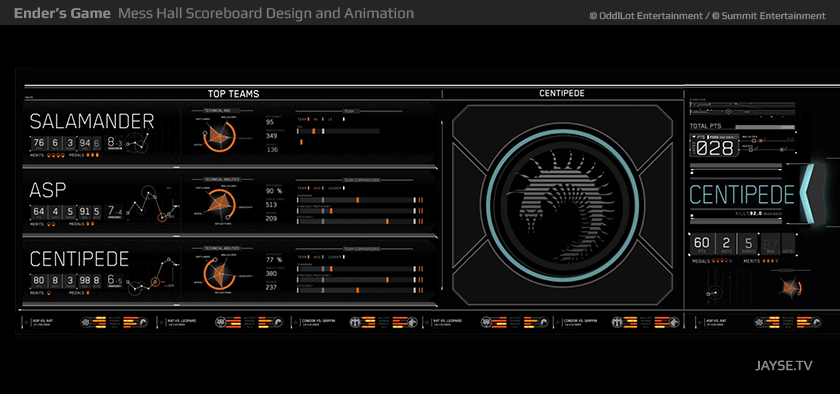Open the TOP TEAMS tab
840x394 pixels.
[x=233, y=94]
